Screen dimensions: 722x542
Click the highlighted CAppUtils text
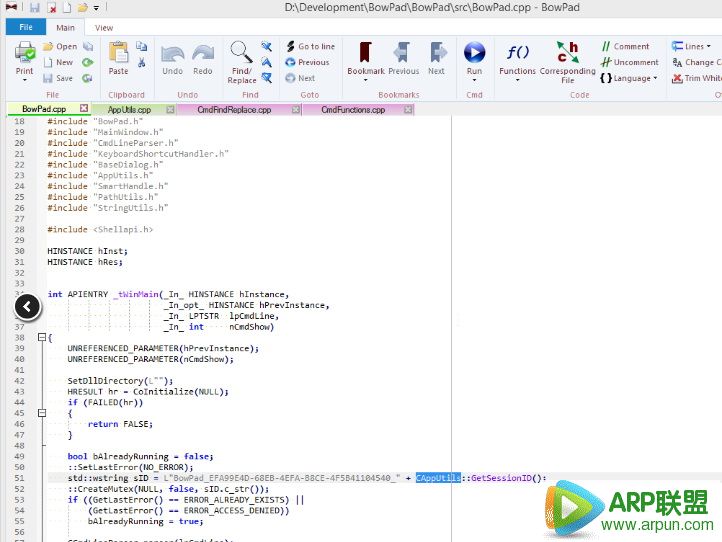438,478
